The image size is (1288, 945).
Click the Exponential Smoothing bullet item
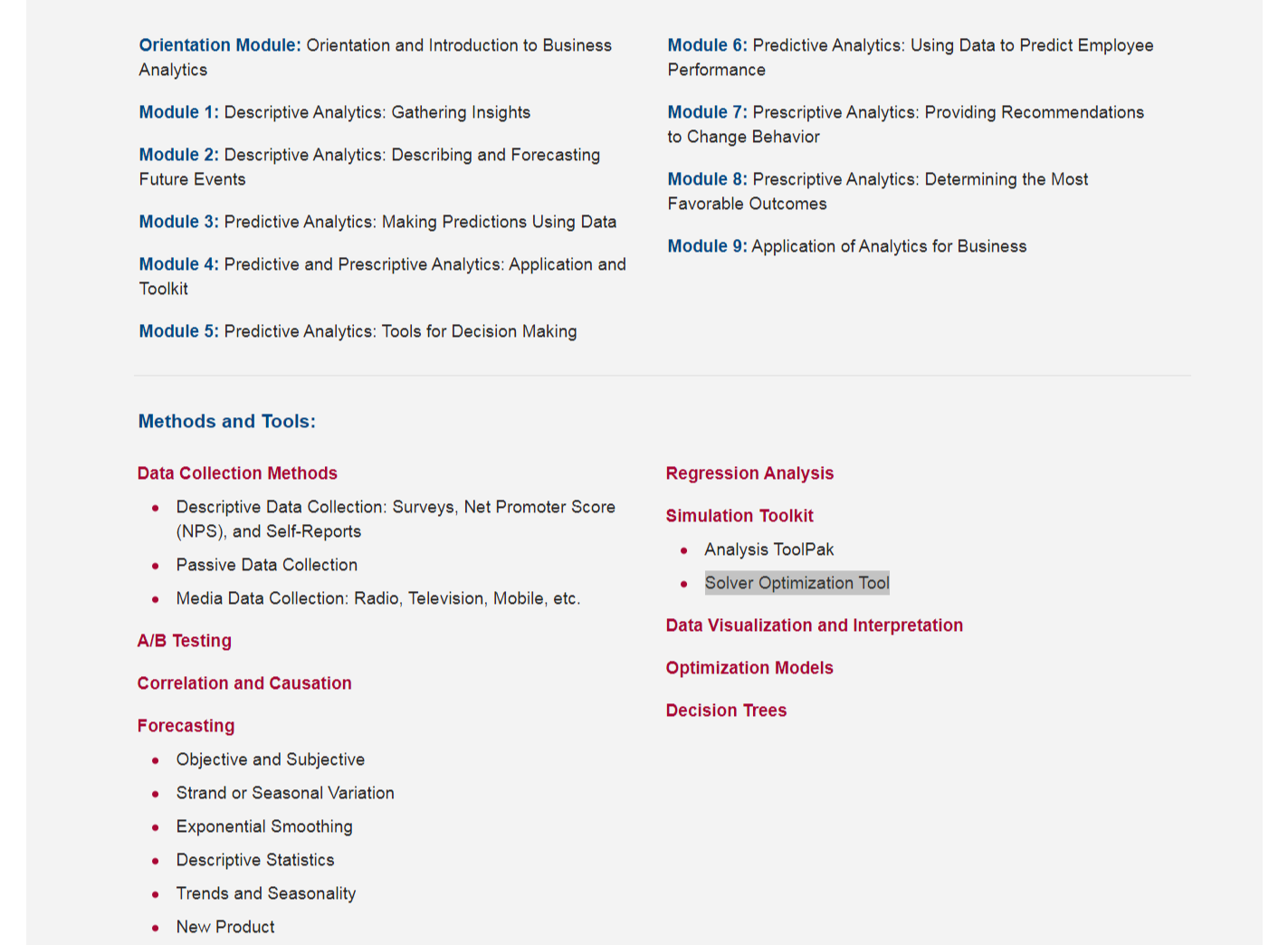264,826
